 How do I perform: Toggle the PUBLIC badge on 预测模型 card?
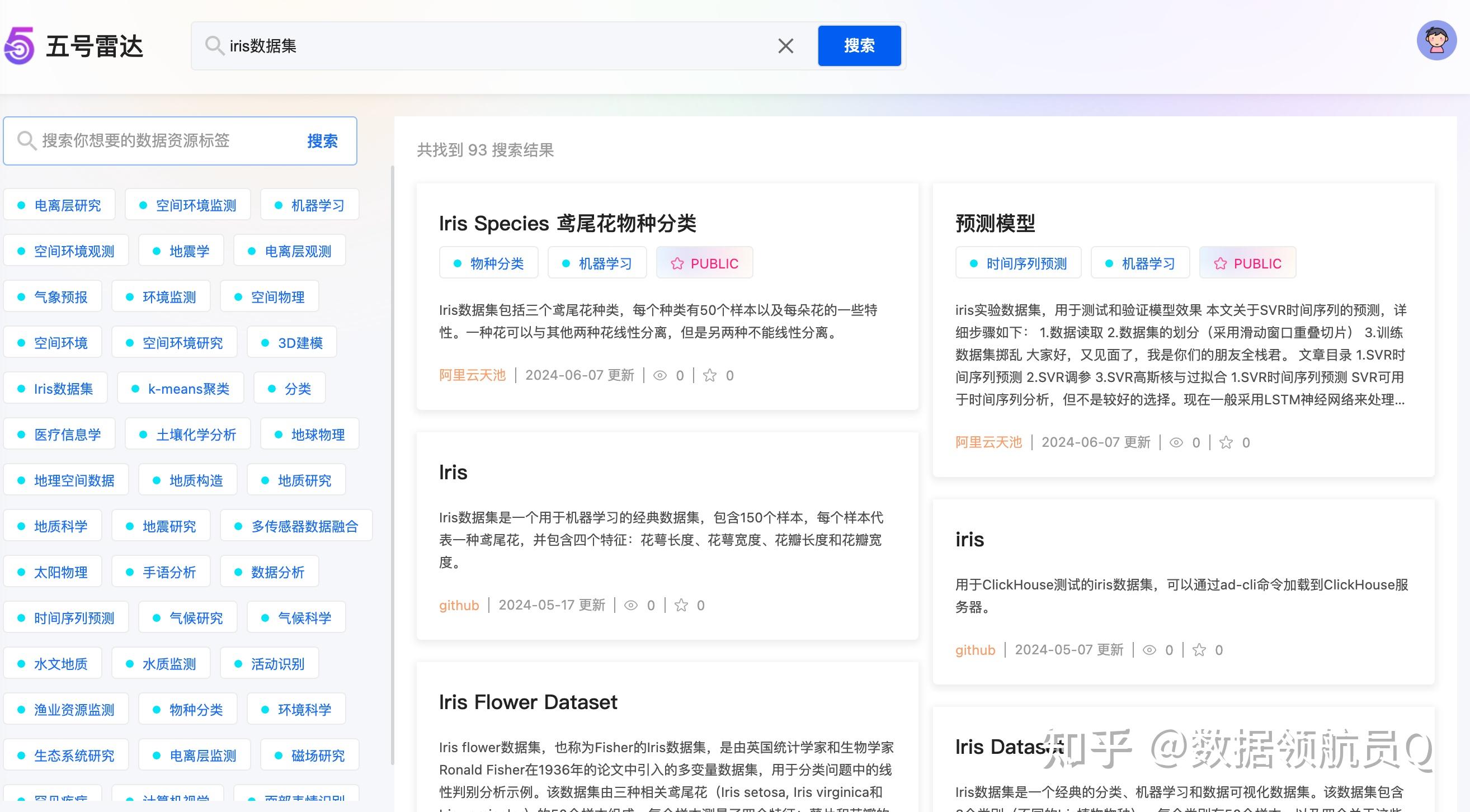click(x=1247, y=263)
